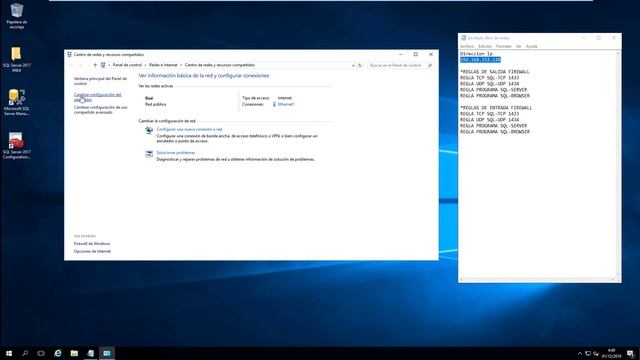Open the taskbar clock and date

[x=611, y=353]
